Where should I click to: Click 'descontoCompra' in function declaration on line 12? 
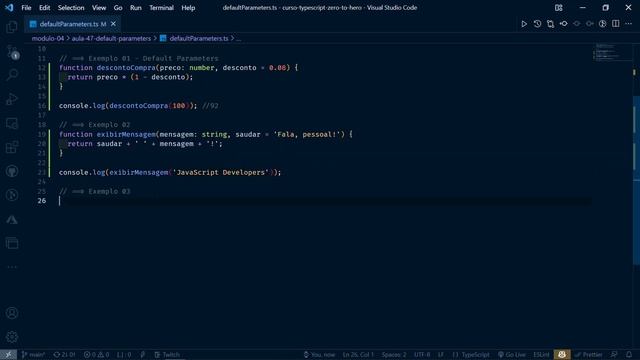click(x=126, y=68)
